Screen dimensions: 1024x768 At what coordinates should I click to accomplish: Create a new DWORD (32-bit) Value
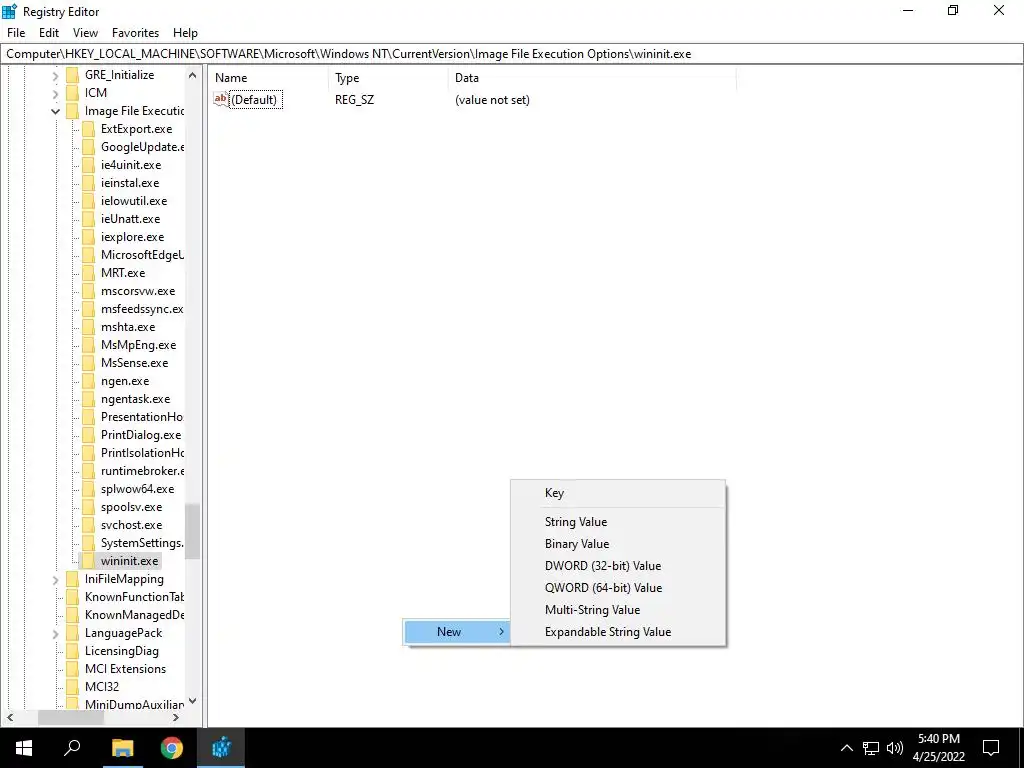tap(618, 566)
